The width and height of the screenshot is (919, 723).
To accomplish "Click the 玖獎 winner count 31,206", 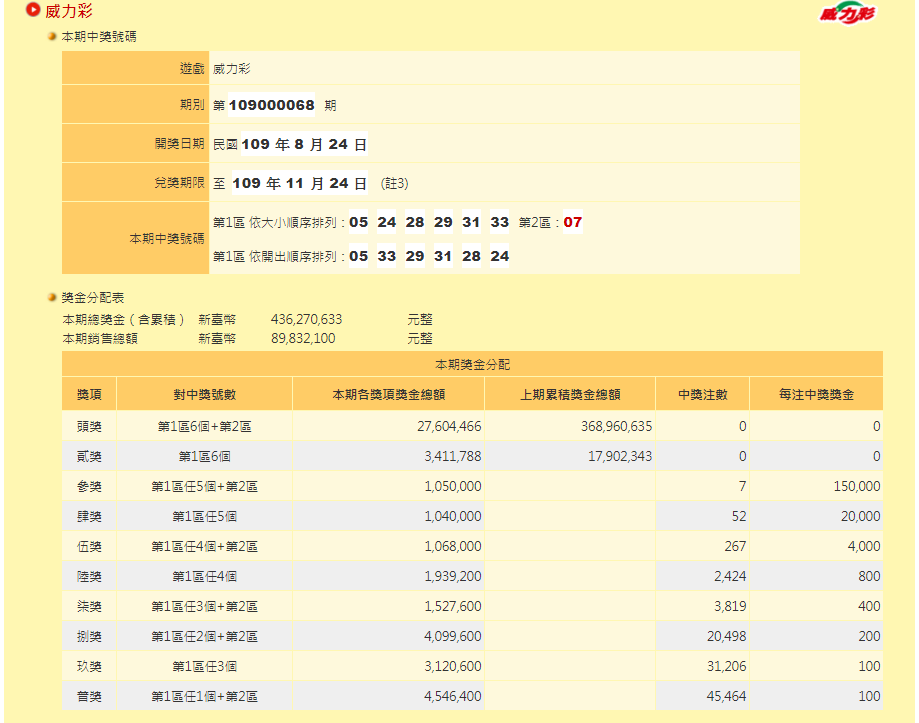I will click(727, 667).
